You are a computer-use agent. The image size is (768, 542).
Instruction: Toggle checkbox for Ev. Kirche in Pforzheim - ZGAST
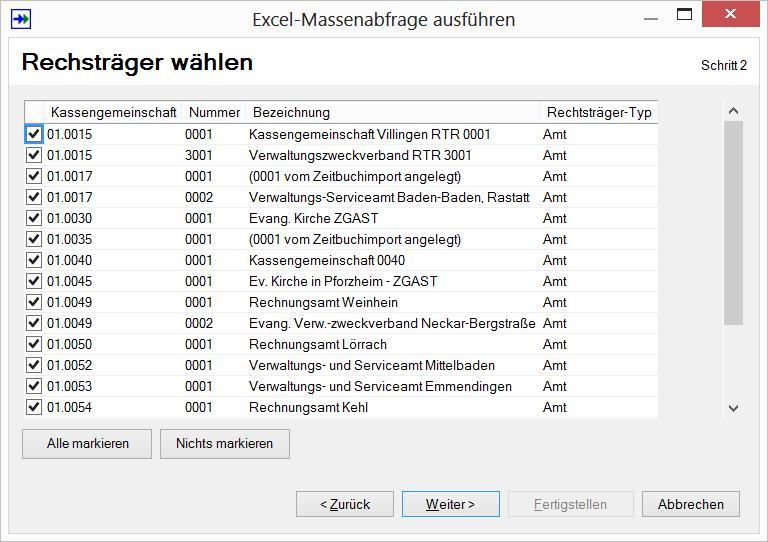coord(34,281)
